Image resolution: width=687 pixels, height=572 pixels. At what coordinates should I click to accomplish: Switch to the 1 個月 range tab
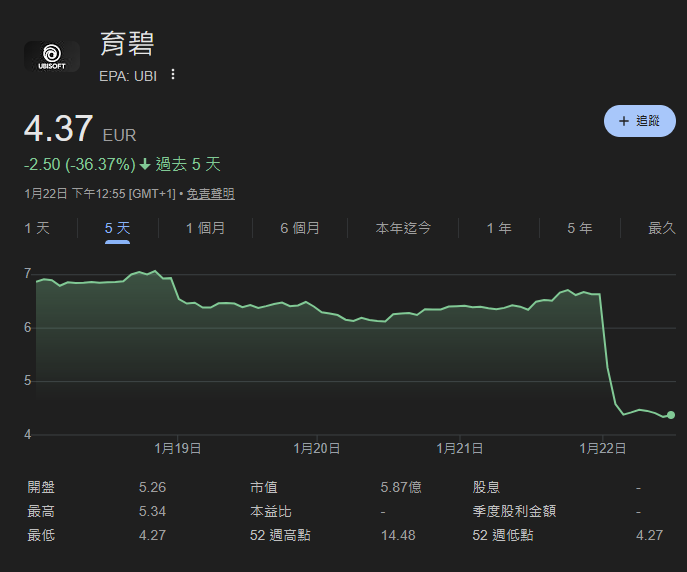pos(205,228)
